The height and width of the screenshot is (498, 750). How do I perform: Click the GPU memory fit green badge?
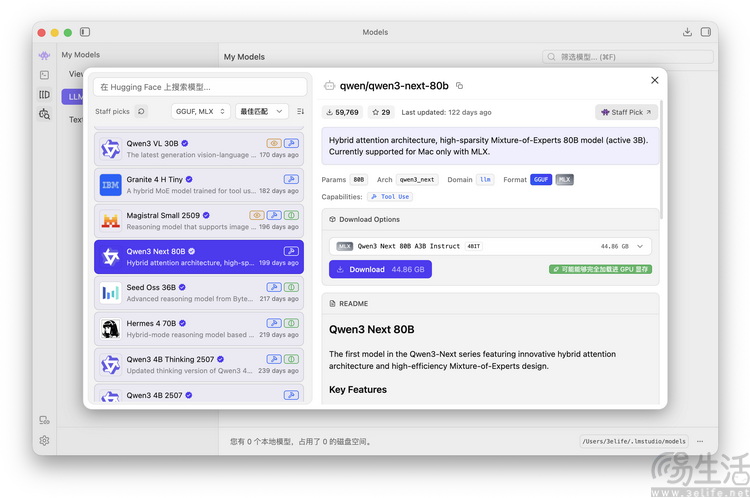[600, 269]
